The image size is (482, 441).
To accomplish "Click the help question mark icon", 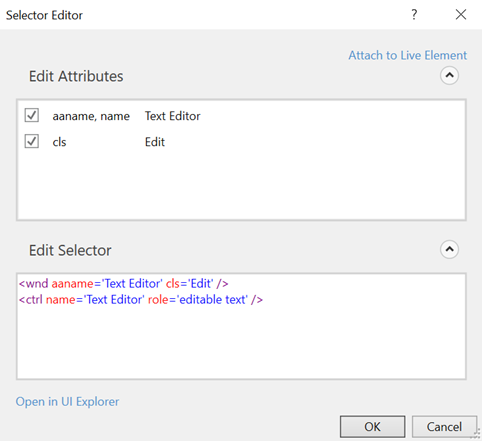I will (414, 15).
